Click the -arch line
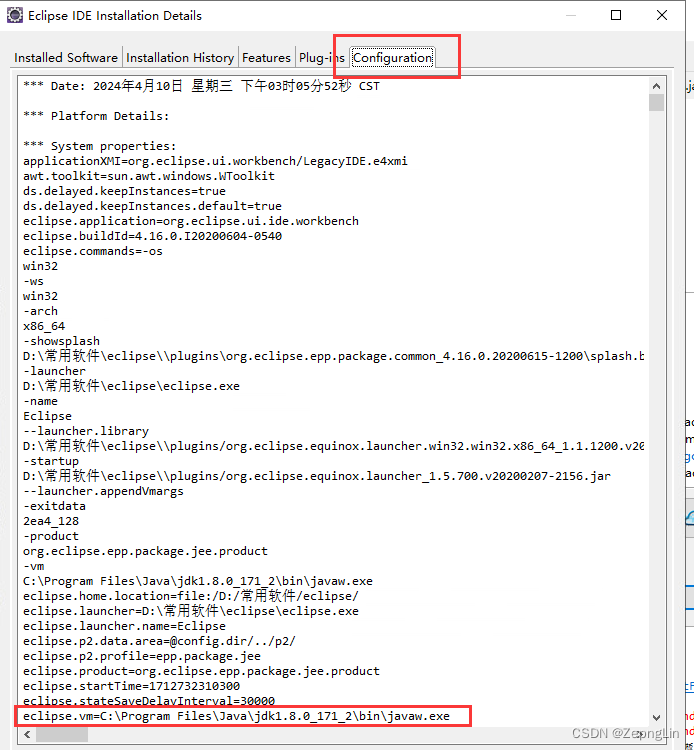Viewport: 694px width, 750px height. pos(40,311)
